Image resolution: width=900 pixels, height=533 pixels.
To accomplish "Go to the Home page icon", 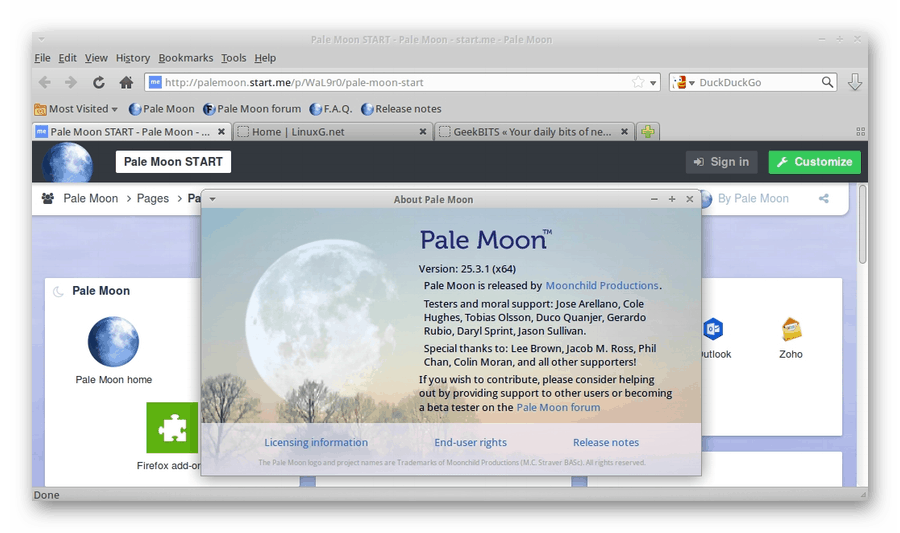I will [x=126, y=83].
